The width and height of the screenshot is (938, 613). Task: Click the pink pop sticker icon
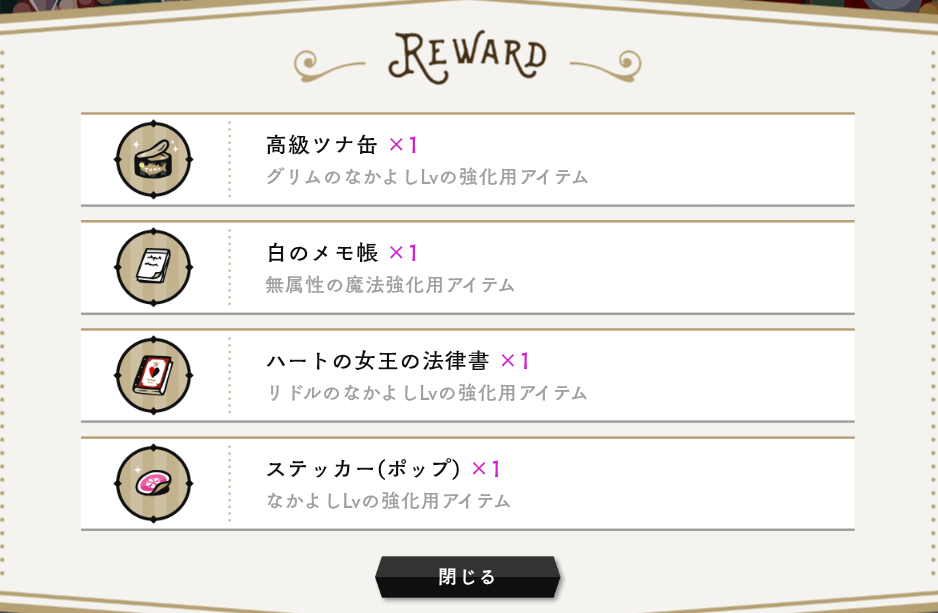(153, 484)
